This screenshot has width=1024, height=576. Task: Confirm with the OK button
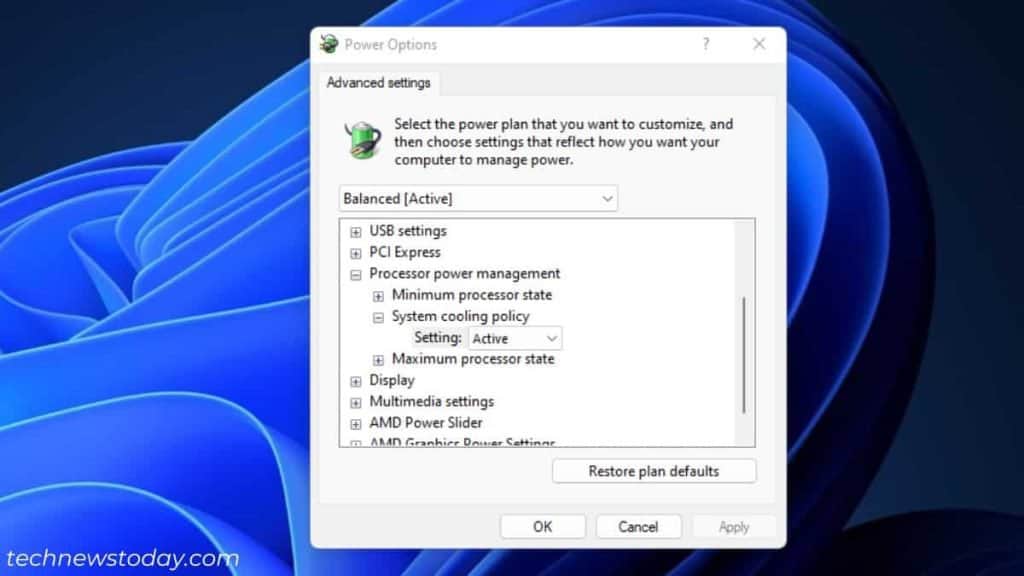pyautogui.click(x=543, y=527)
